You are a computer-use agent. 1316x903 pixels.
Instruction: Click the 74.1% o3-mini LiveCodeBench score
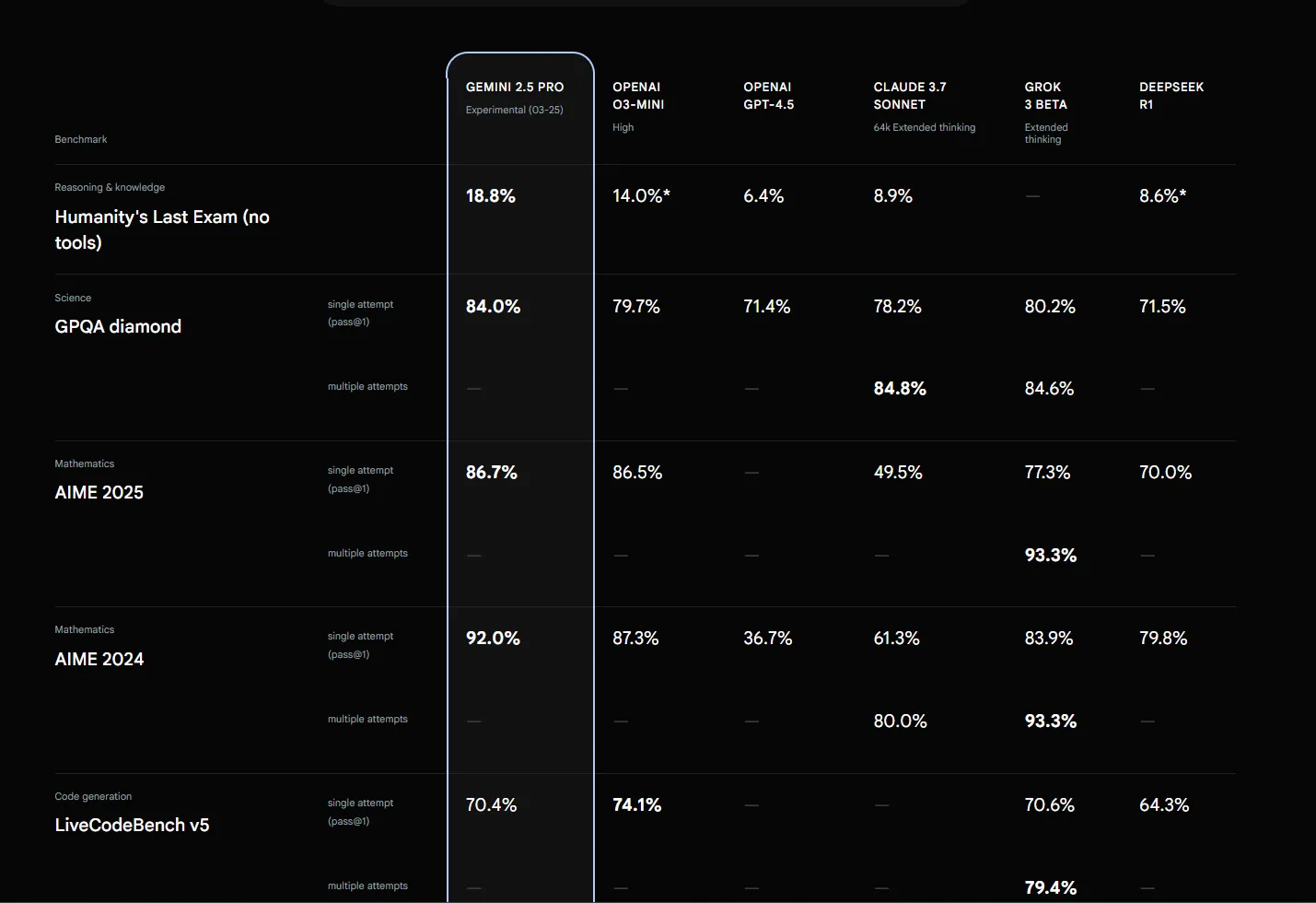click(x=637, y=804)
